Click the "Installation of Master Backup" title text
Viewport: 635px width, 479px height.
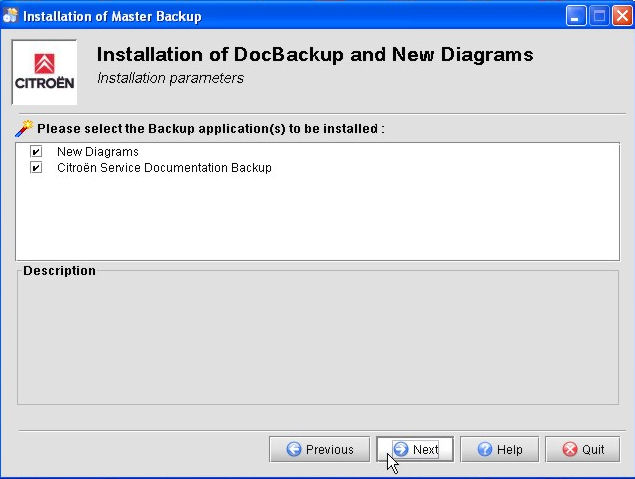(111, 16)
